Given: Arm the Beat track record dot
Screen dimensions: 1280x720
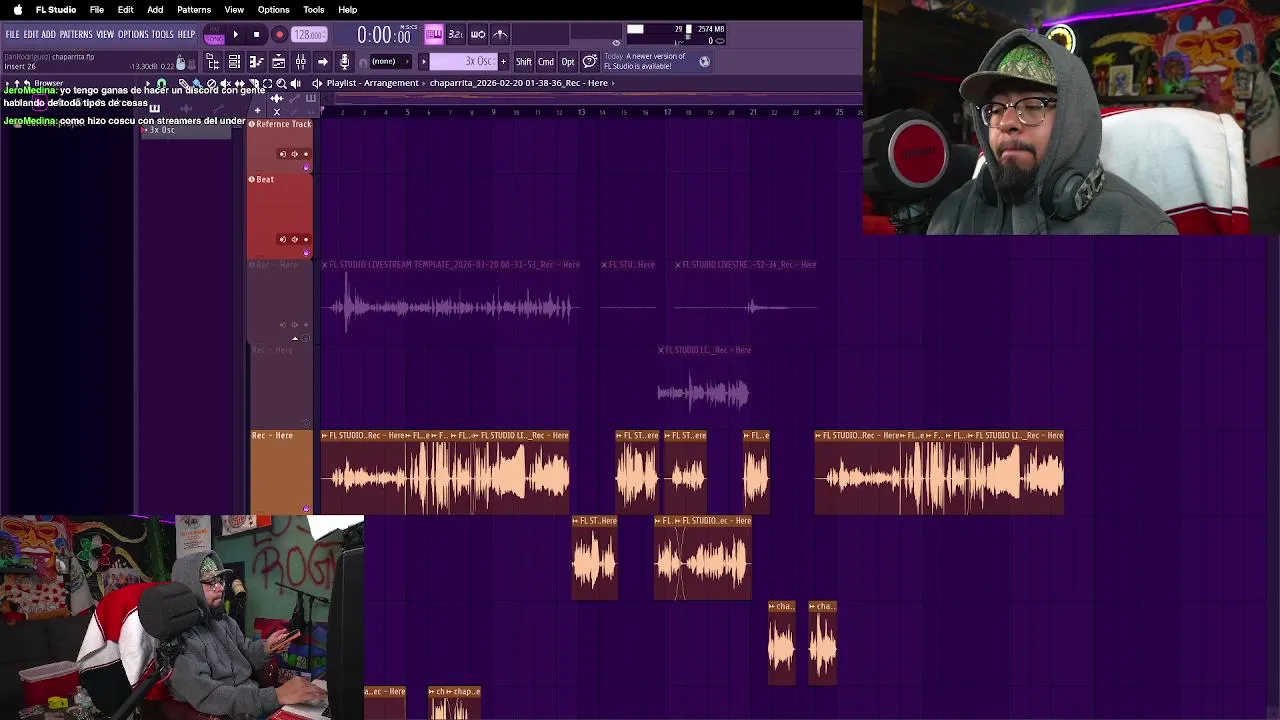Looking at the screenshot, I should [x=306, y=239].
